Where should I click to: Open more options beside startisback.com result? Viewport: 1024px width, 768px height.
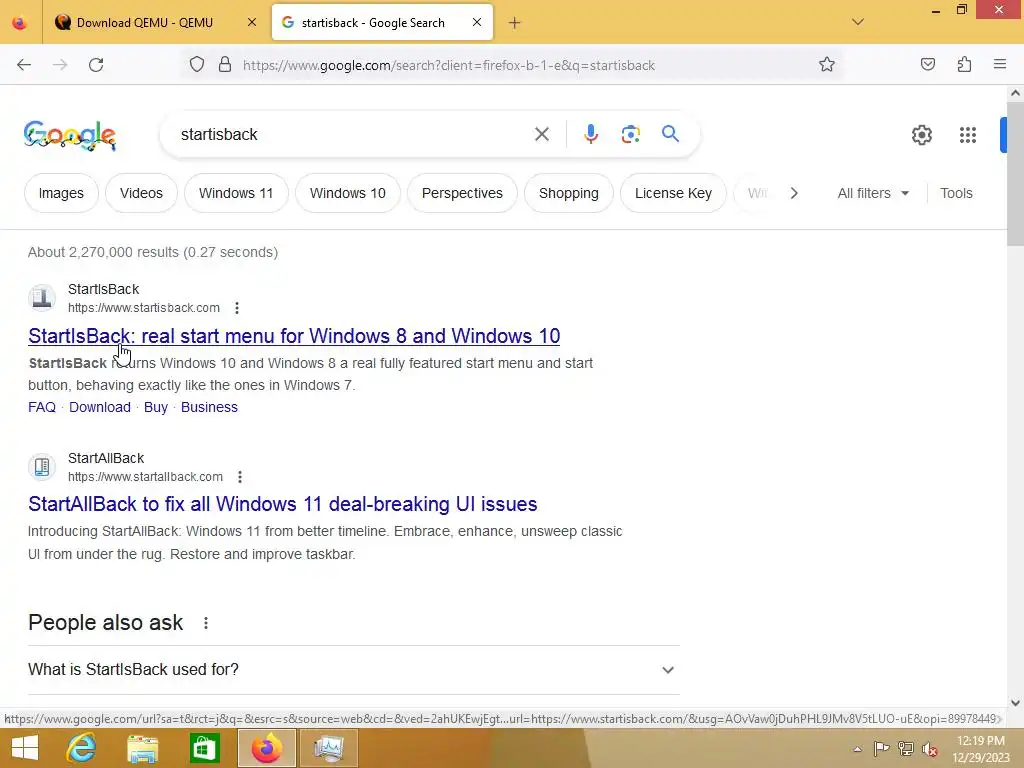coord(237,308)
